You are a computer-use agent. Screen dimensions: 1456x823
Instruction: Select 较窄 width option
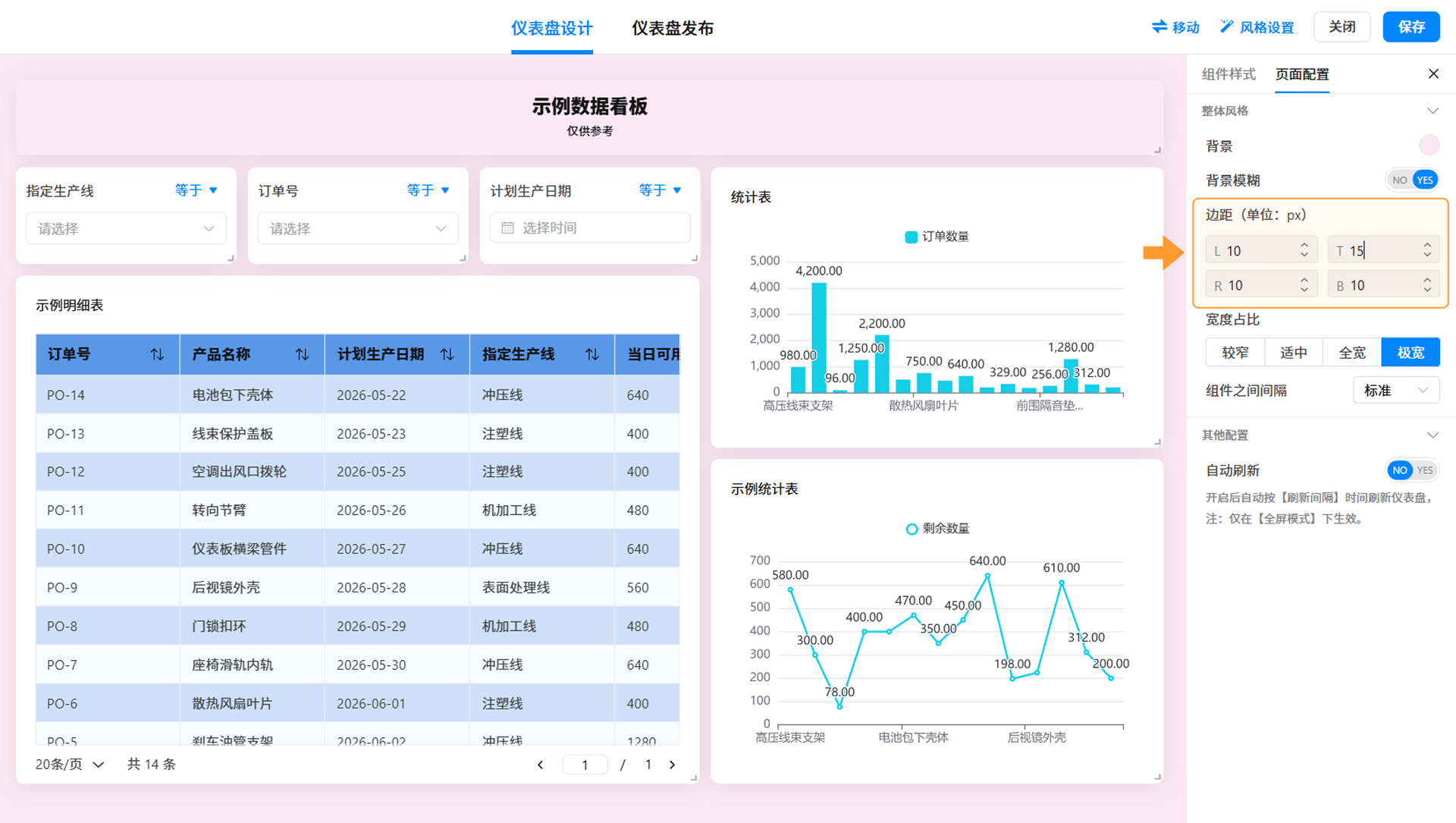tap(1235, 353)
